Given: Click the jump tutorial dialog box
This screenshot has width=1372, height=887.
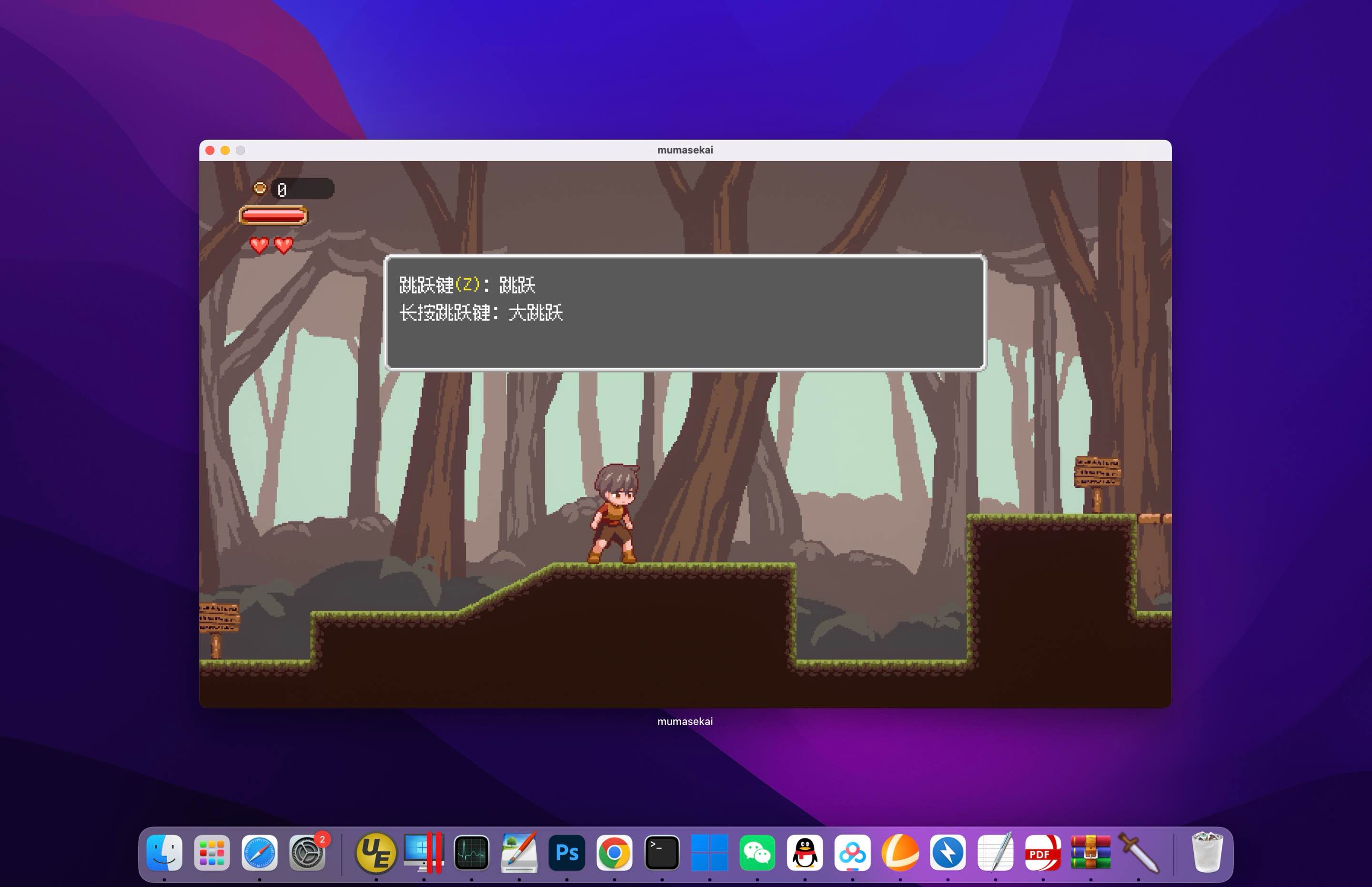Looking at the screenshot, I should (x=685, y=312).
